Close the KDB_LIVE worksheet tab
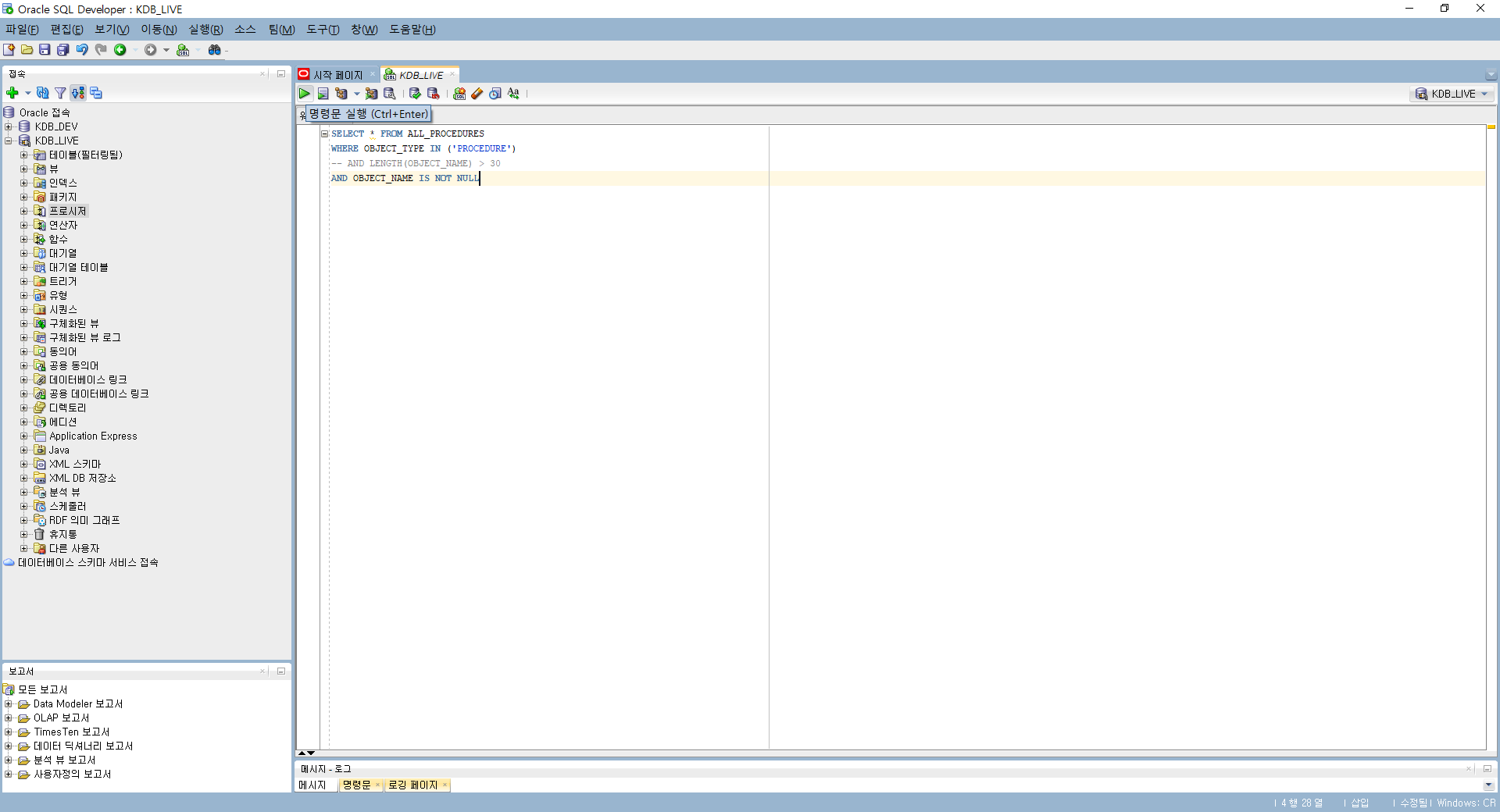1500x812 pixels. 452,75
